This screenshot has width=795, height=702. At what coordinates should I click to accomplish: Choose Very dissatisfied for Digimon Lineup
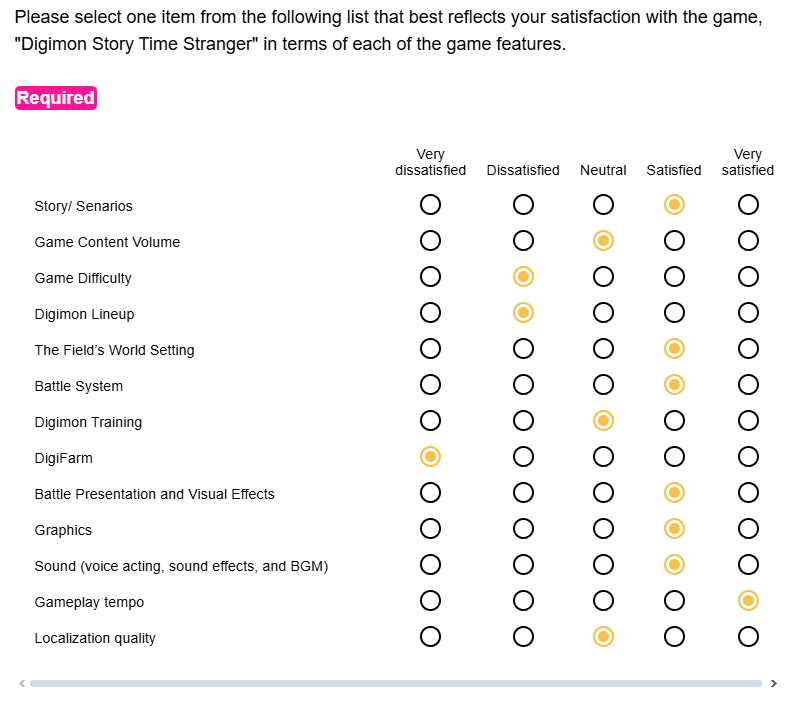coord(430,313)
